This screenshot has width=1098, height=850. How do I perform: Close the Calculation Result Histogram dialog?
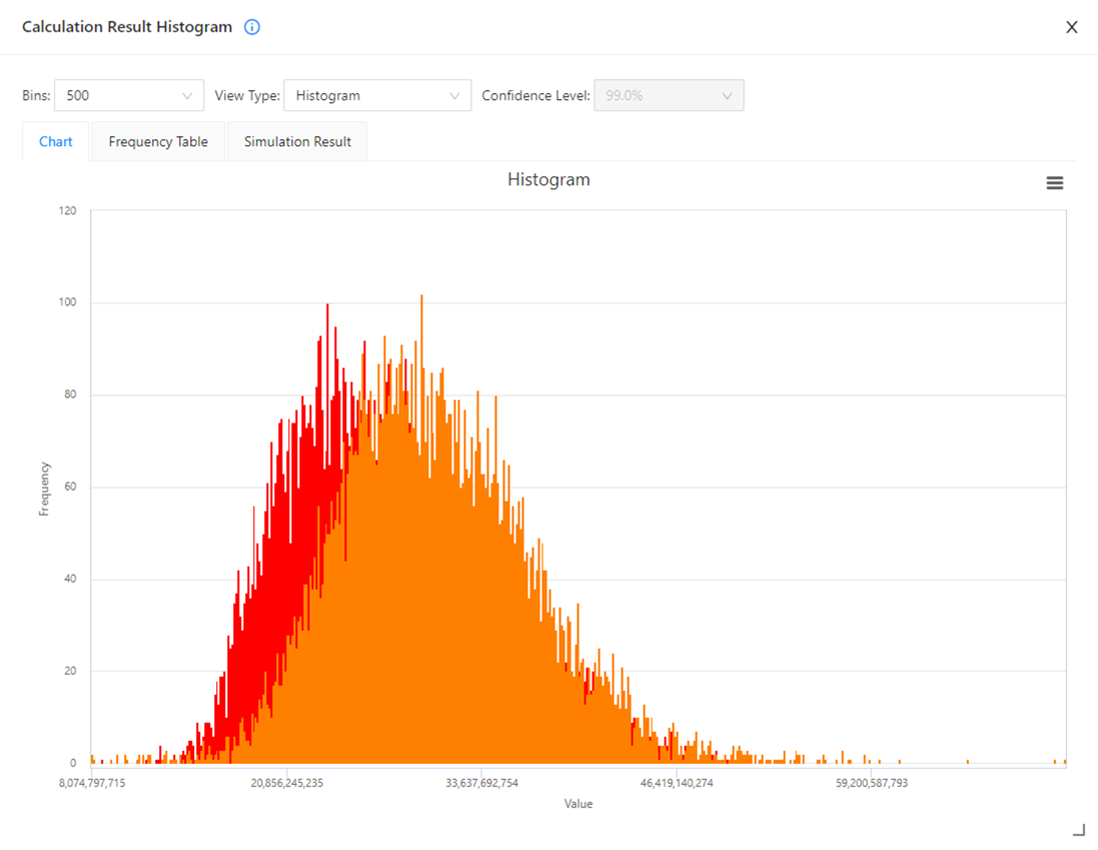[x=1071, y=27]
